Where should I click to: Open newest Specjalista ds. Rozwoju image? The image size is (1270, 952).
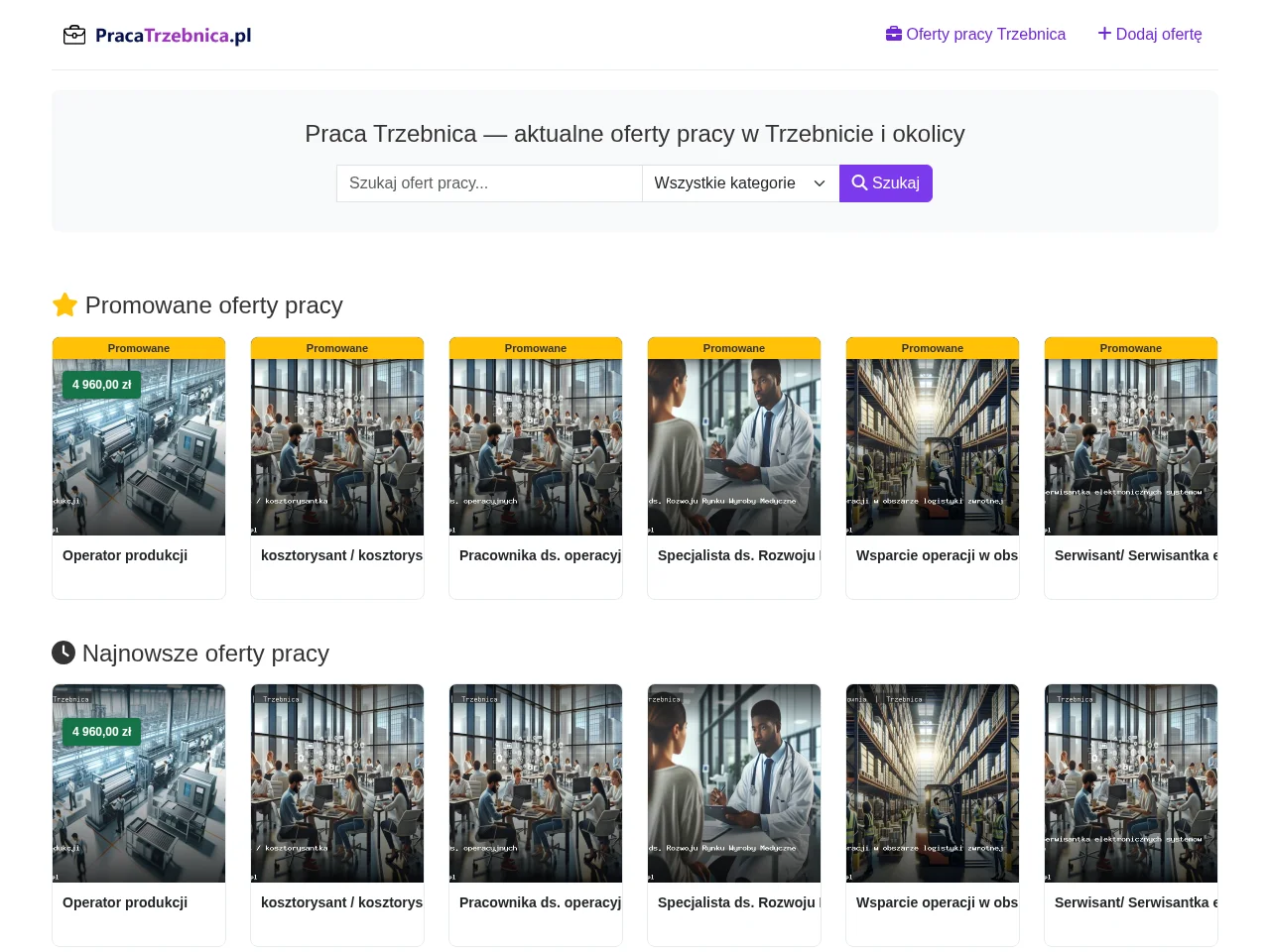pyautogui.click(x=734, y=783)
